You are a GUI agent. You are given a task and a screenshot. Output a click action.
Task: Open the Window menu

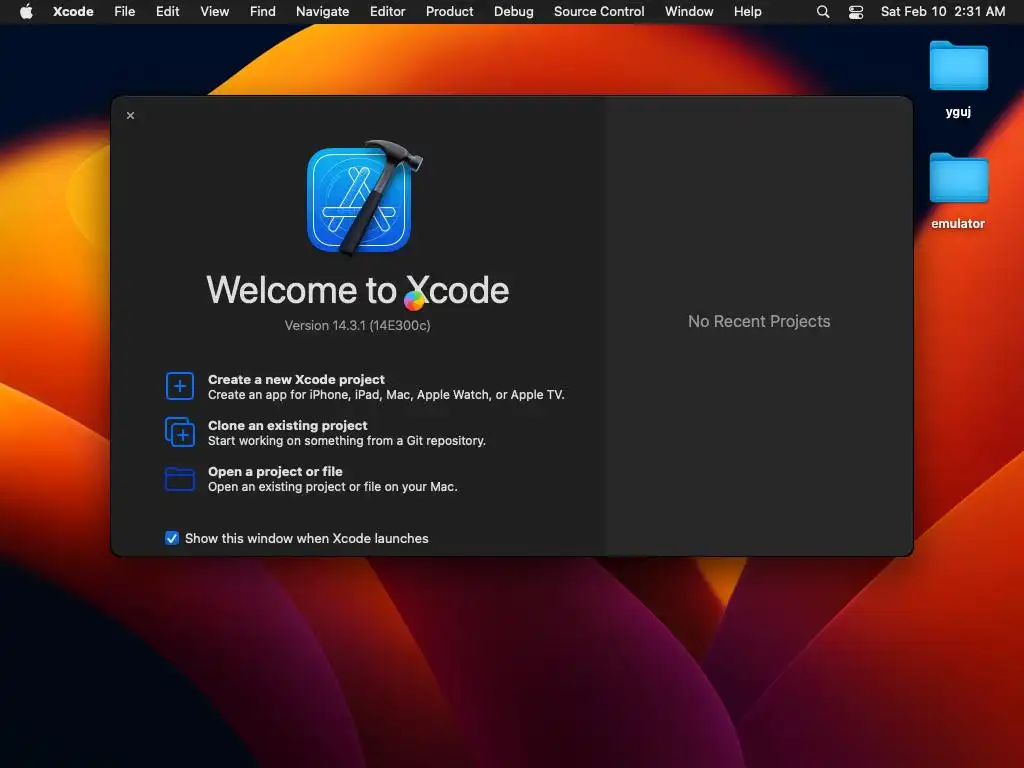689,11
